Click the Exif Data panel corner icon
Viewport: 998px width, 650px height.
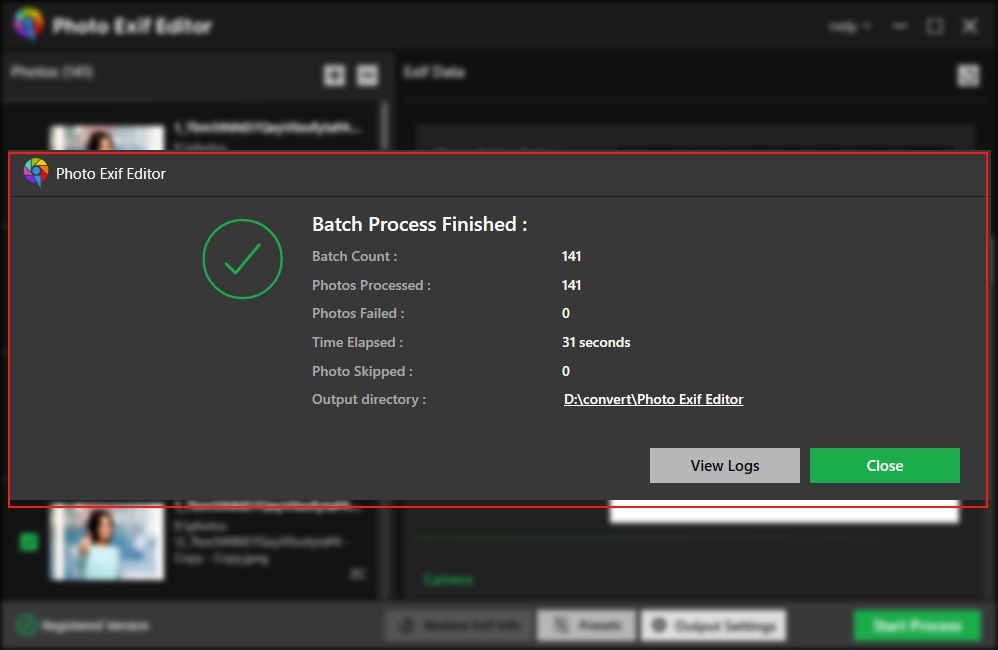tap(968, 75)
